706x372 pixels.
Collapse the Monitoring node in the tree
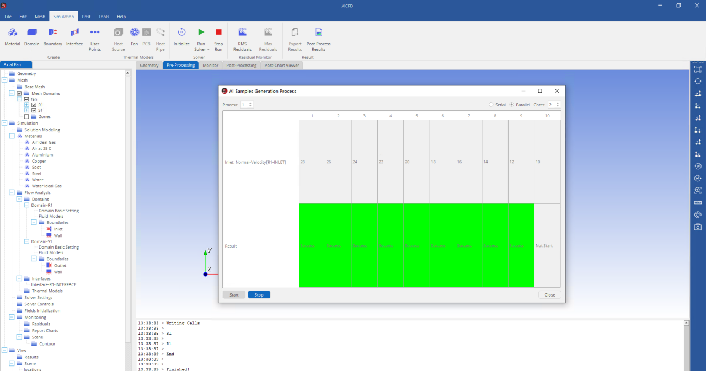tap(12, 317)
